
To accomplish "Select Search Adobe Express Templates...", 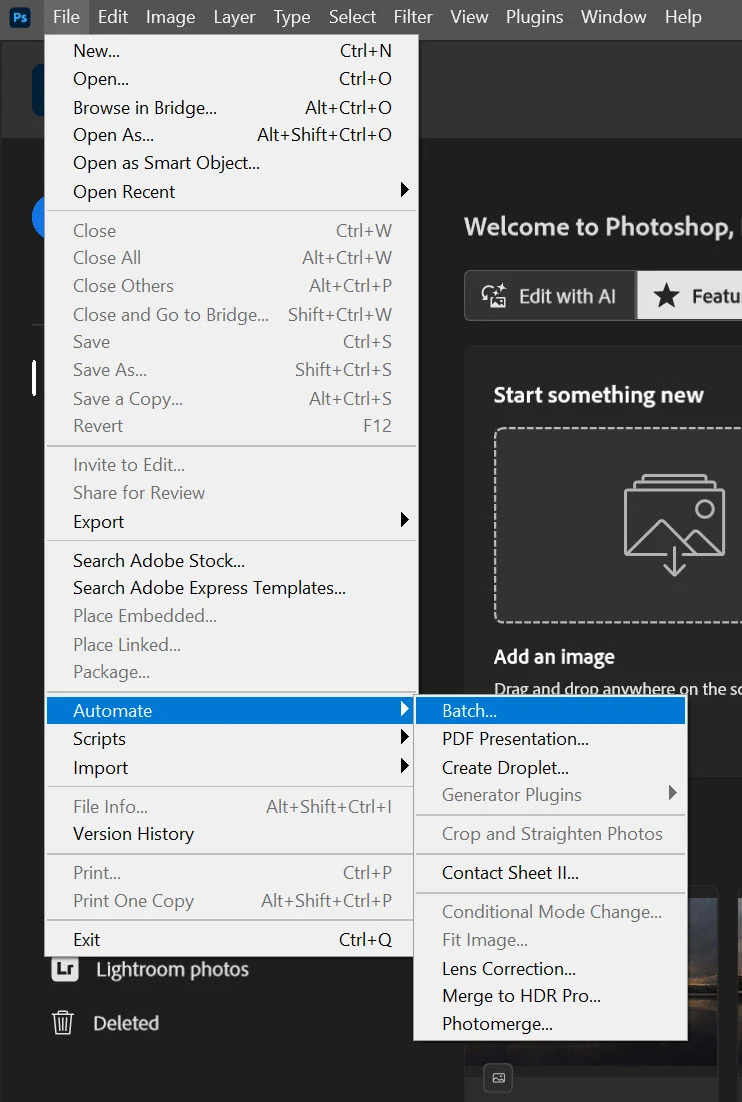I will click(231, 588).
